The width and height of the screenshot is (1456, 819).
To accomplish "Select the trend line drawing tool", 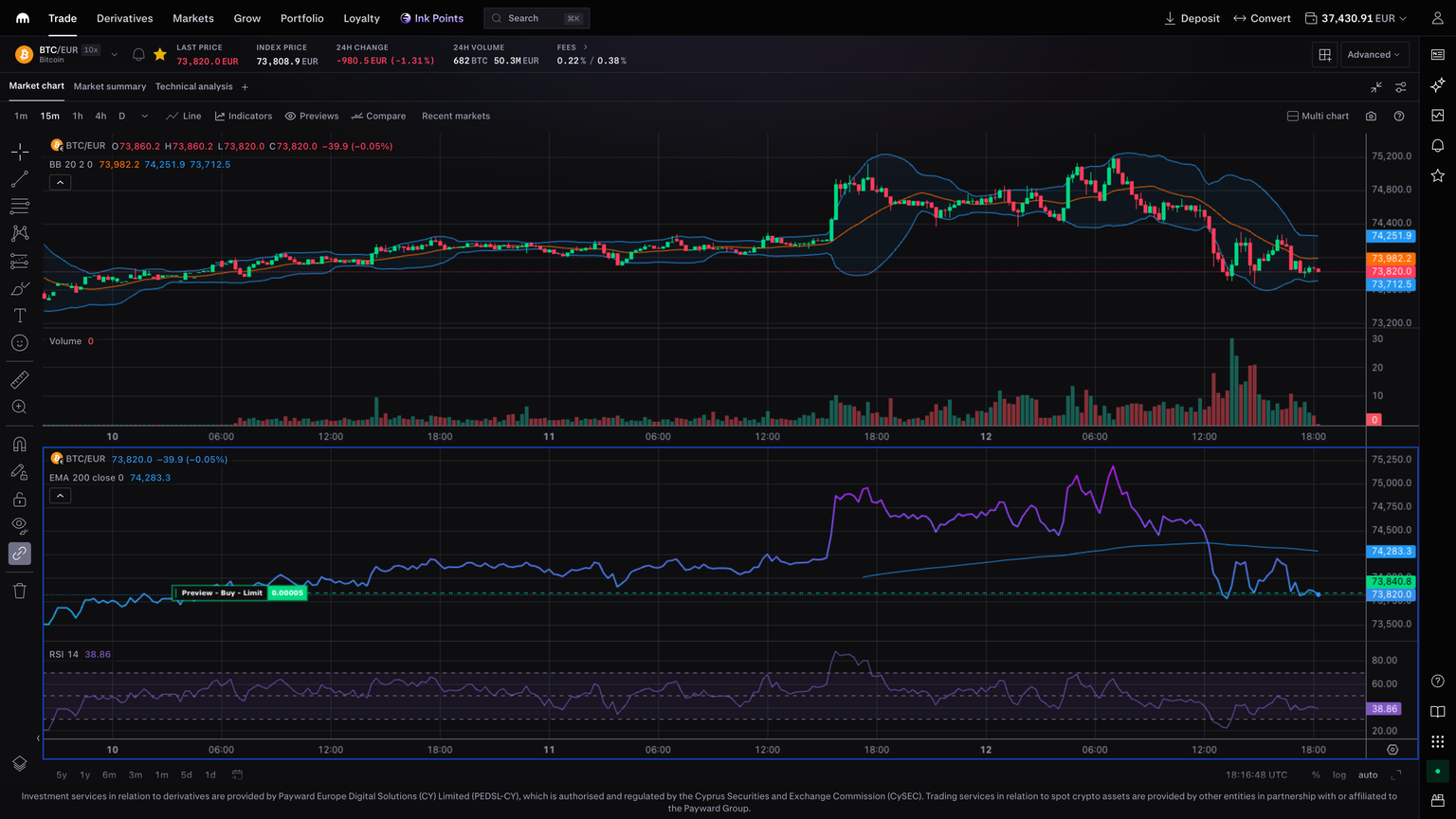I will click(x=20, y=179).
